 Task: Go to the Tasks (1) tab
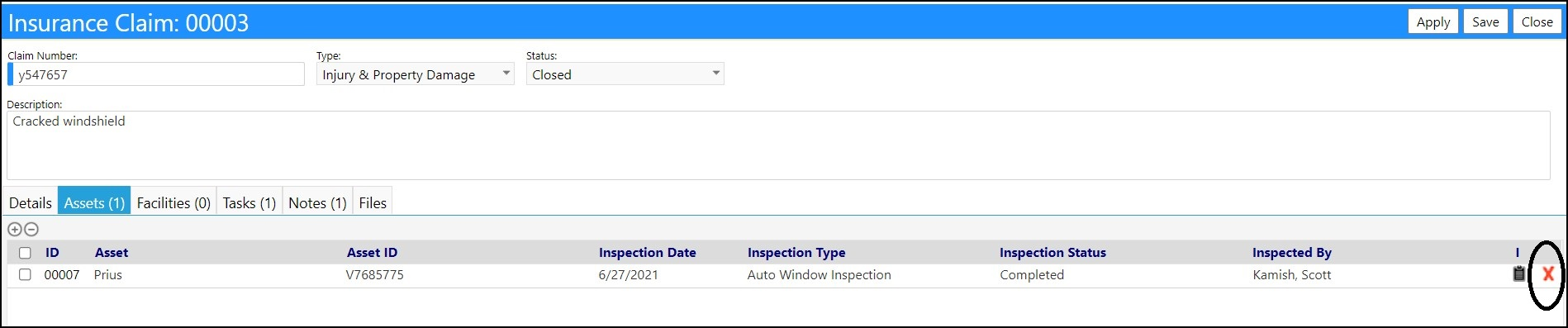pos(249,202)
